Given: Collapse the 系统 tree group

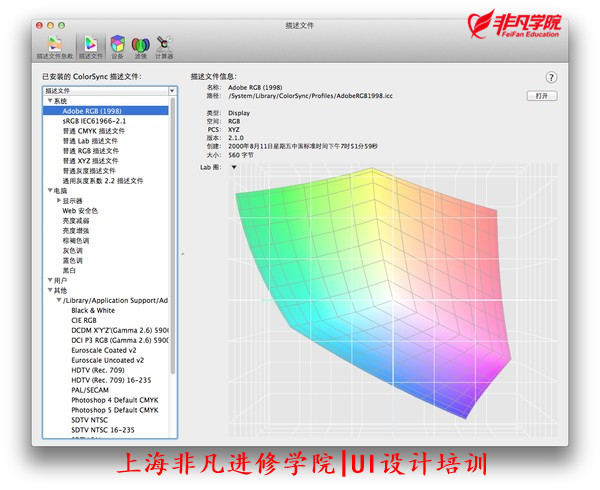Looking at the screenshot, I should [50, 101].
